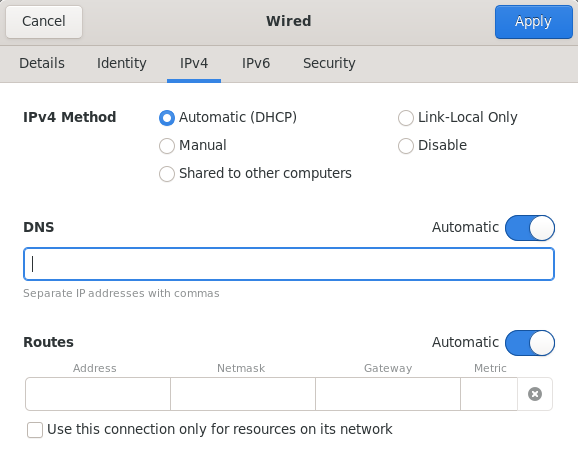The height and width of the screenshot is (473, 578).
Task: Focus the DNS addresses input field
Action: point(289,264)
